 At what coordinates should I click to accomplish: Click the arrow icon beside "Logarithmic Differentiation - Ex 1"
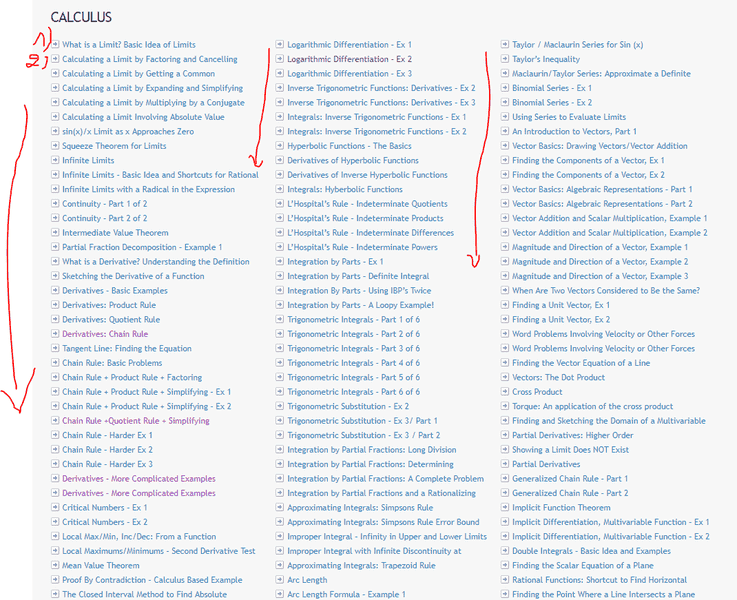[x=280, y=44]
